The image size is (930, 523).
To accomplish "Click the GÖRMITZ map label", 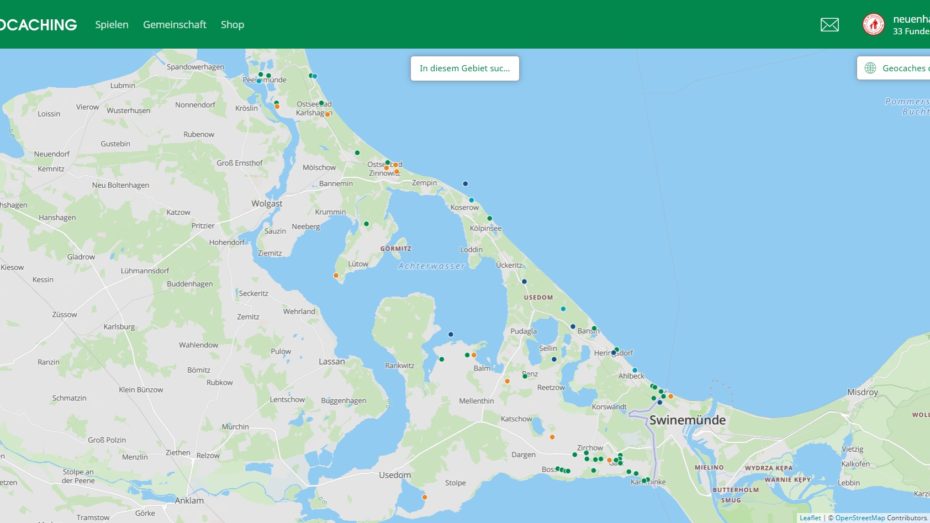I will [x=396, y=248].
